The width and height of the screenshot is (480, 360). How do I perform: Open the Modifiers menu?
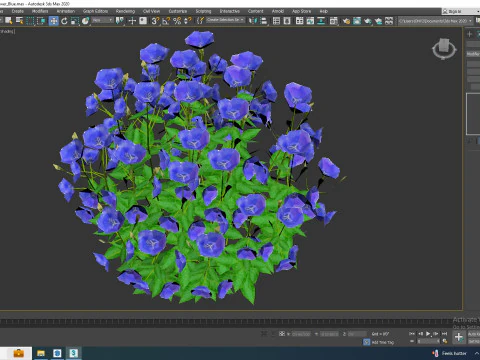[x=40, y=11]
